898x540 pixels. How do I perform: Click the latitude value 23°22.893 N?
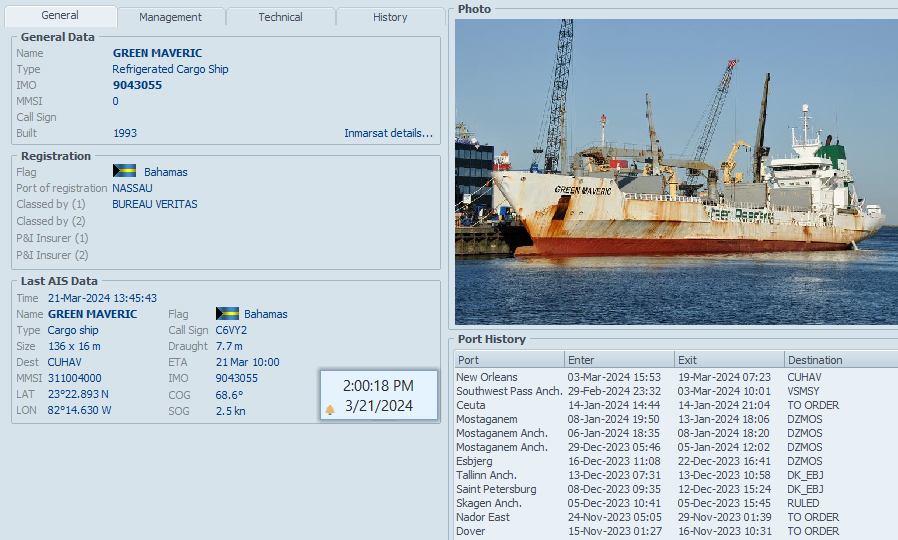click(78, 394)
